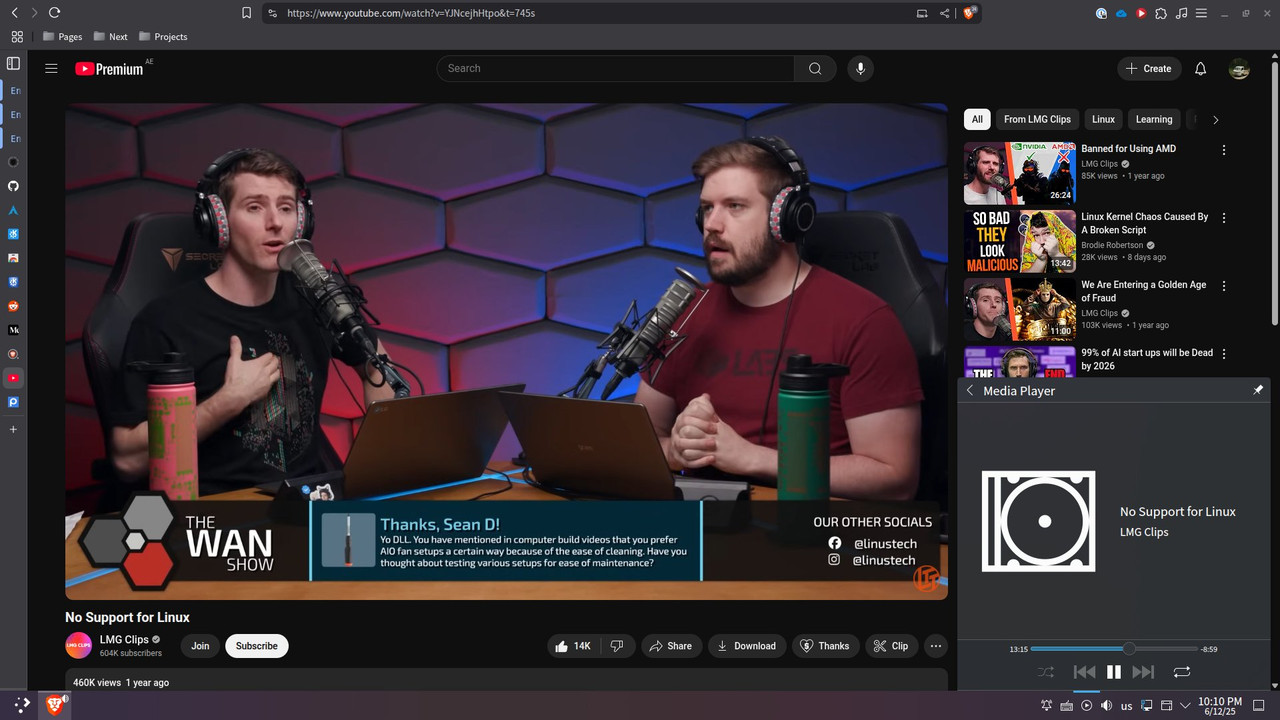Open the Banned for Using AMD thumbnail
The image size is (1280, 720).
[1019, 173]
